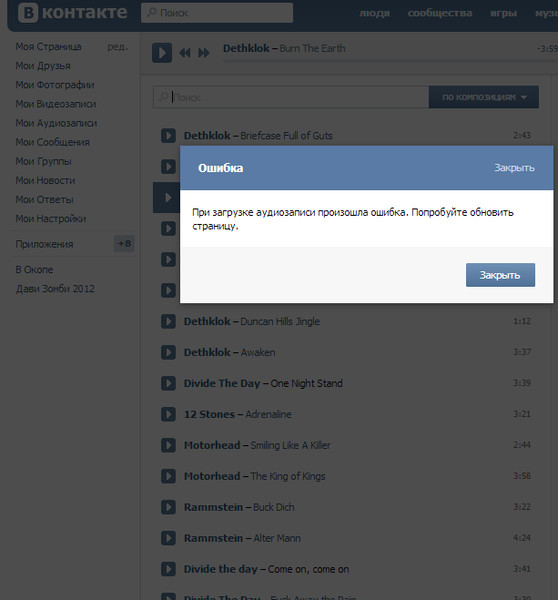The width and height of the screenshot is (558, 600).
Task: Open Мои Аудиозаписи in sidebar
Action: click(56, 123)
